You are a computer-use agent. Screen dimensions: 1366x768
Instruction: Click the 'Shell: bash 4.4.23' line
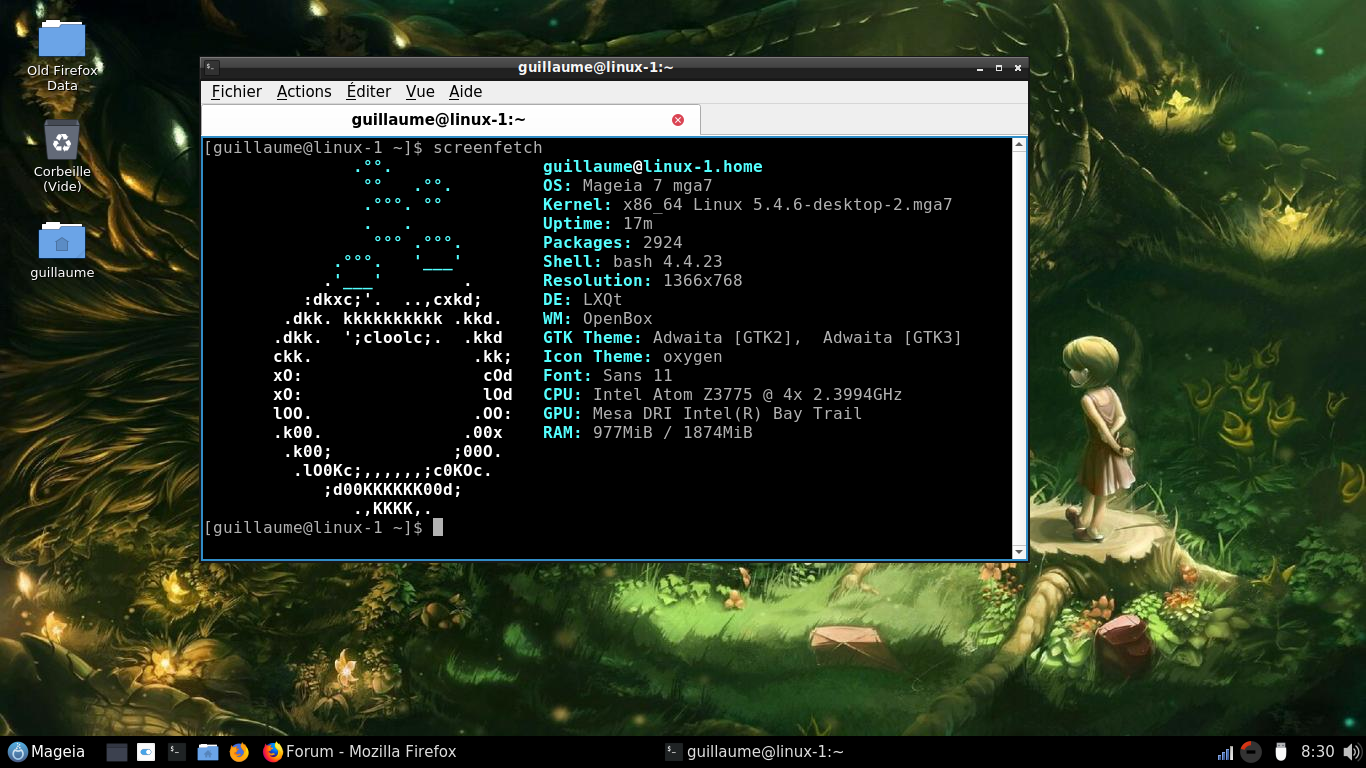633,262
